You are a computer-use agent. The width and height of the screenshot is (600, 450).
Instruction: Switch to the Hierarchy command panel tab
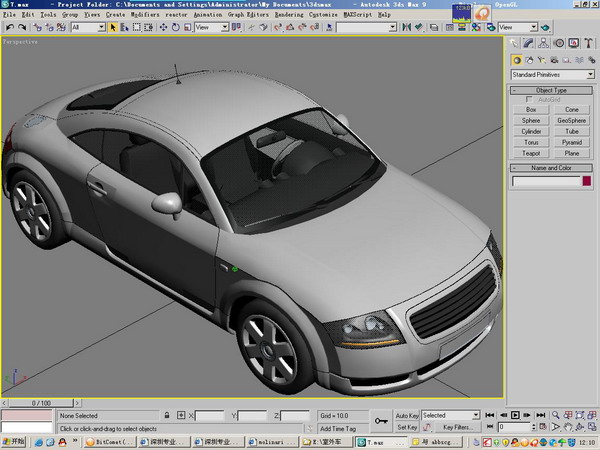(543, 43)
